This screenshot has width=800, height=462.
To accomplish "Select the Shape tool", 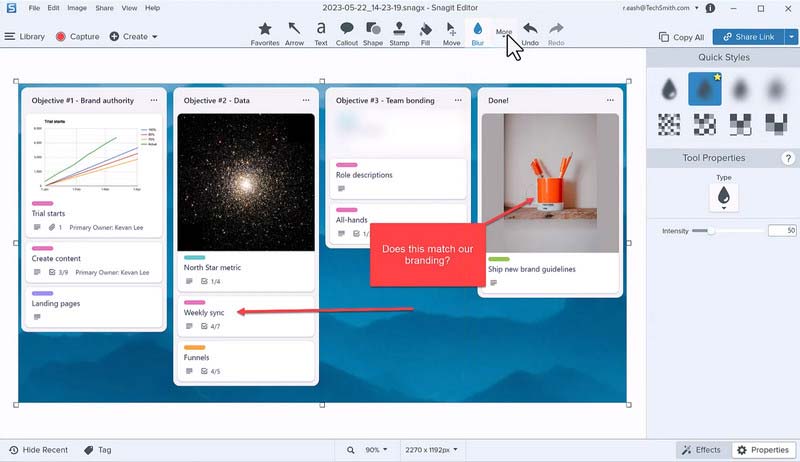I will (372, 34).
